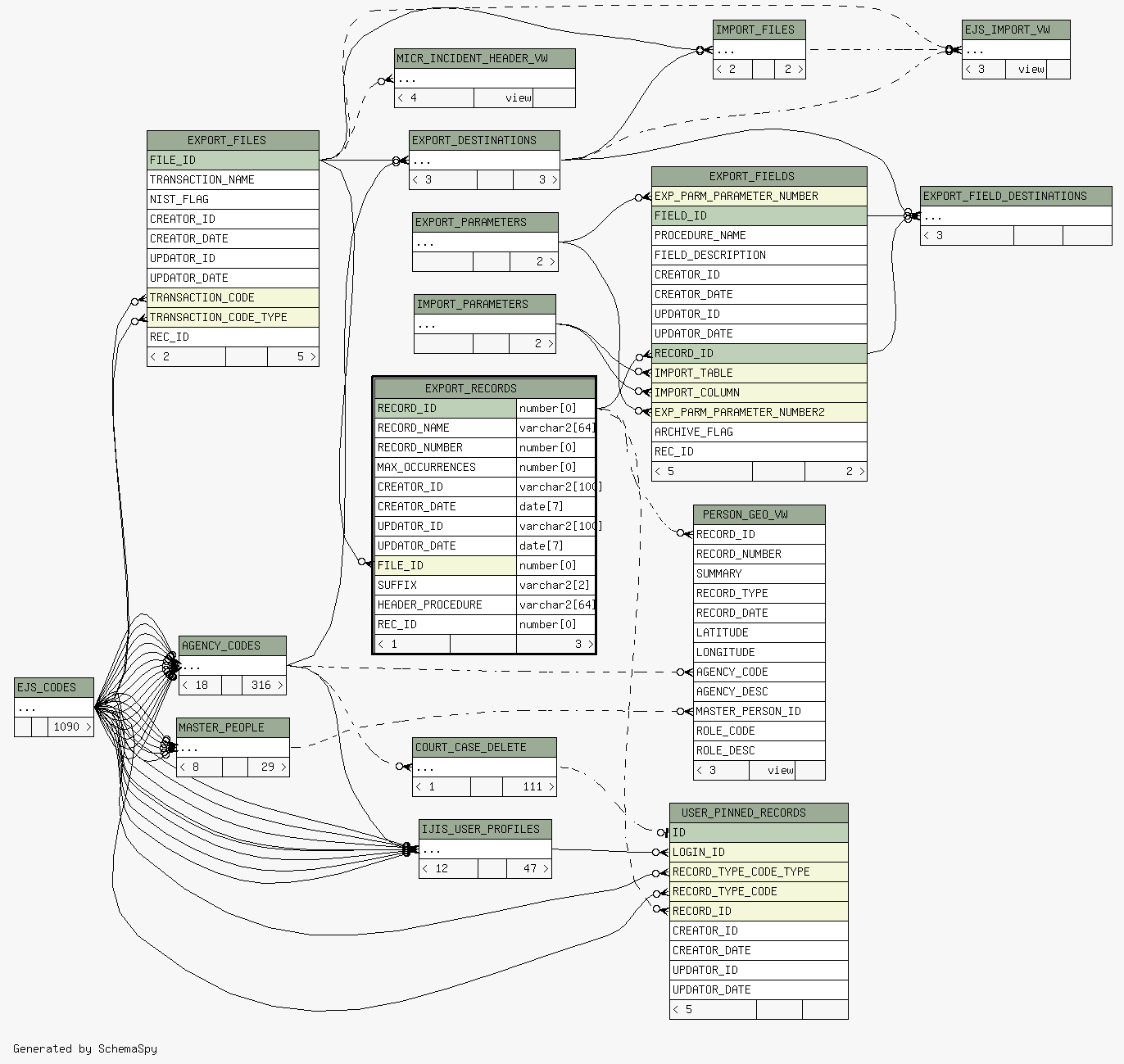Select ROLE_CODE column in PERSON_GEO_VW
Image resolution: width=1124 pixels, height=1064 pixels.
pyautogui.click(x=759, y=731)
